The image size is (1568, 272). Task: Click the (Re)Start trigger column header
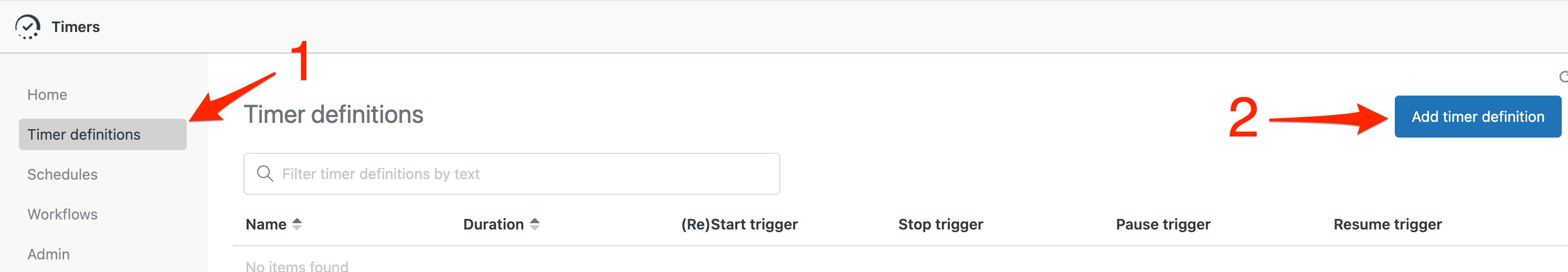click(x=739, y=224)
